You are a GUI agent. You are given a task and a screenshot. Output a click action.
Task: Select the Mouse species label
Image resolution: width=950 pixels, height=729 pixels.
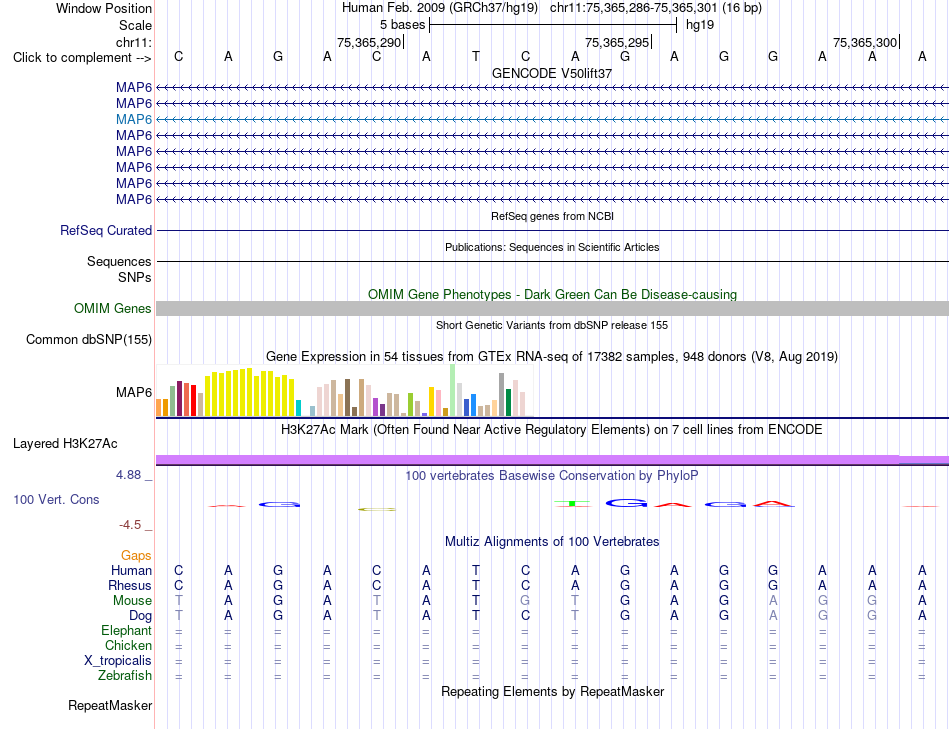point(132,601)
